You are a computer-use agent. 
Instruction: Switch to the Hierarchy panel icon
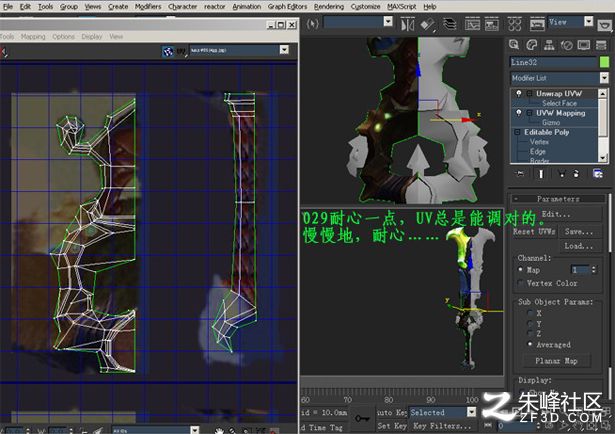[549, 45]
